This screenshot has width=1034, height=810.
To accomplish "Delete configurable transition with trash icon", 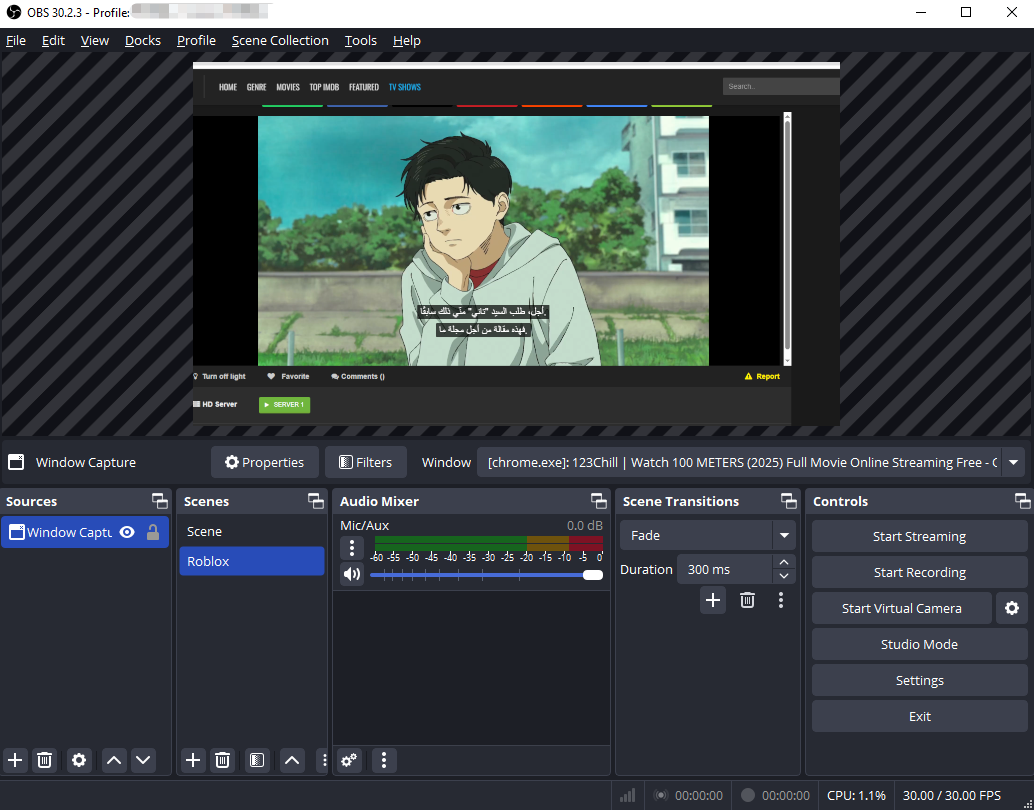I will [x=747, y=600].
